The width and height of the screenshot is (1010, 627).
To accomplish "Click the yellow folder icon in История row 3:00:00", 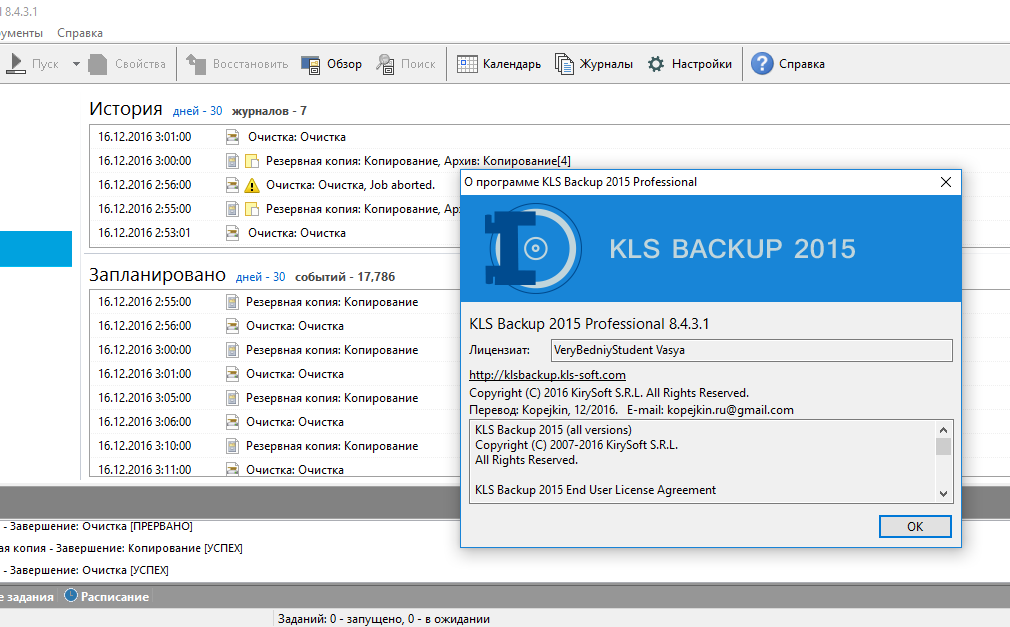I will [x=252, y=161].
